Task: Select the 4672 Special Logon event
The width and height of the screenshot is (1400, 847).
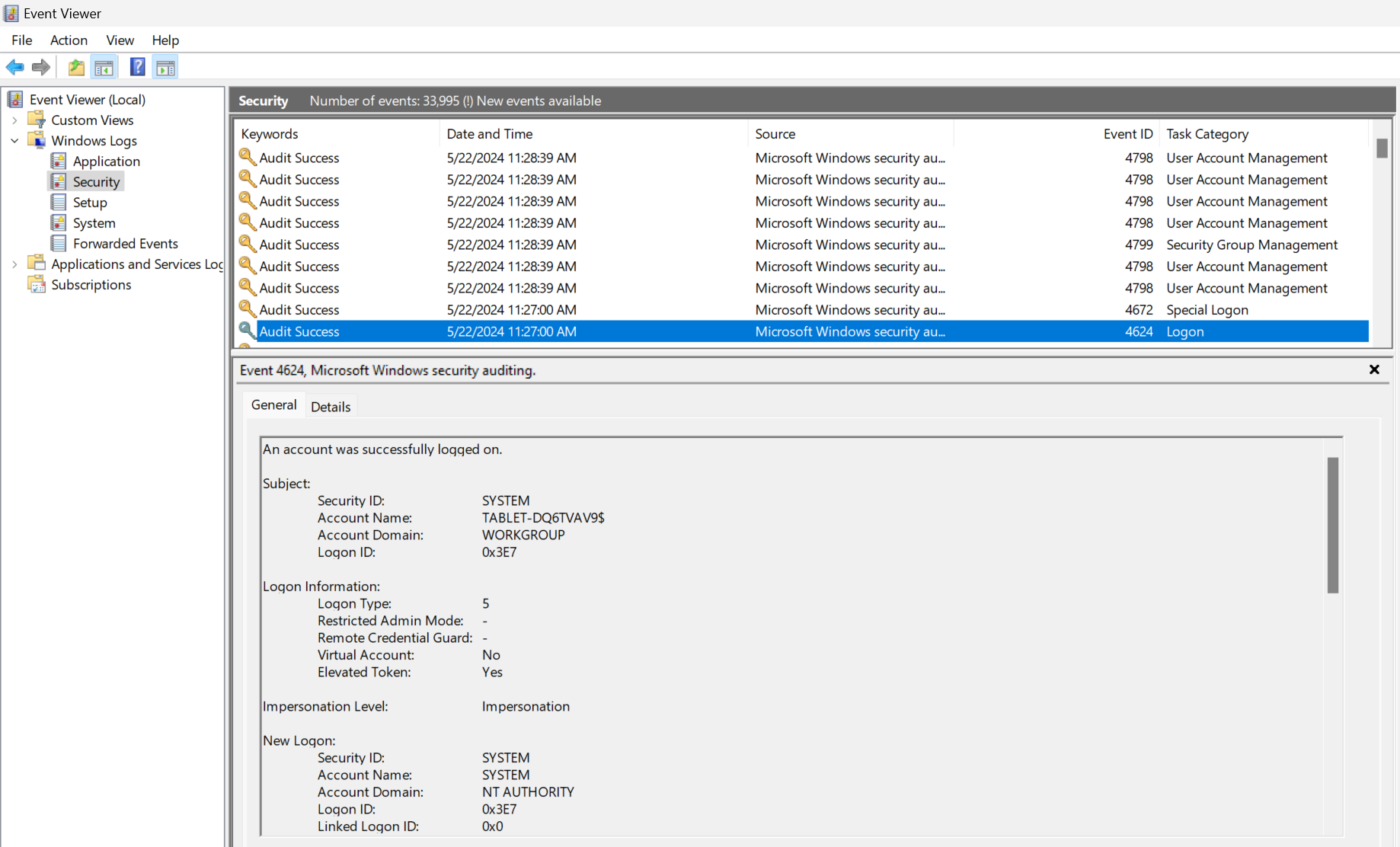Action: pyautogui.click(x=533, y=309)
